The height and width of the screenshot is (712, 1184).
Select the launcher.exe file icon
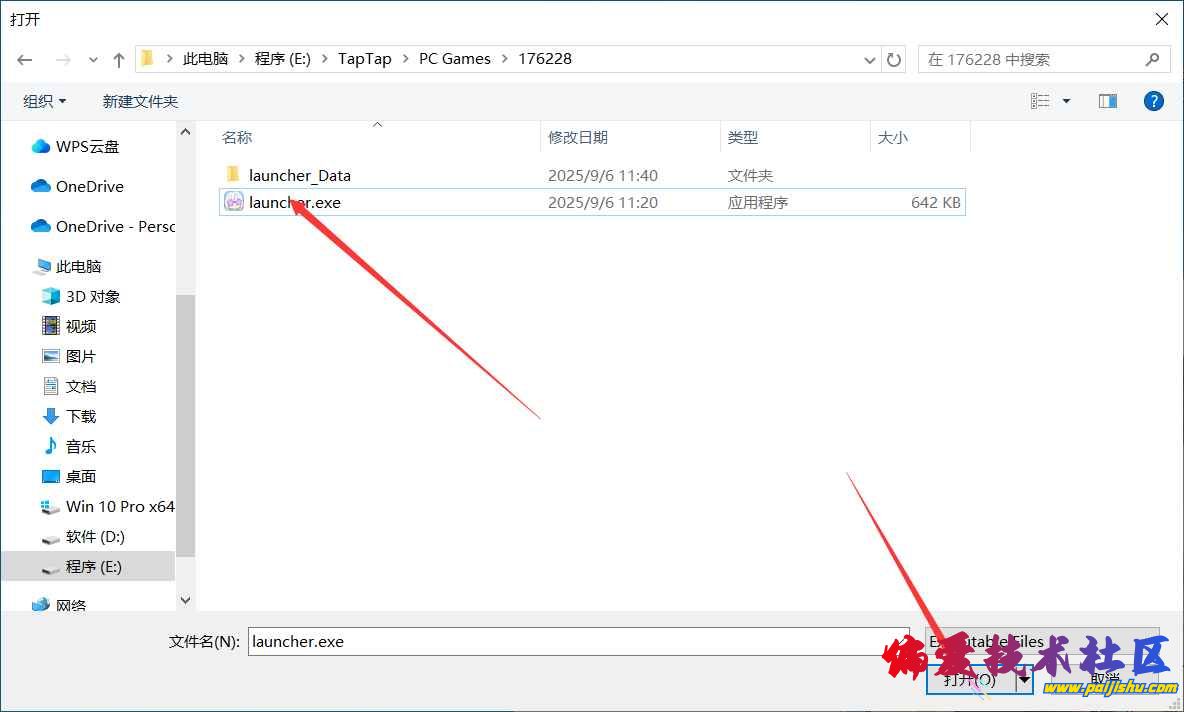[x=234, y=202]
